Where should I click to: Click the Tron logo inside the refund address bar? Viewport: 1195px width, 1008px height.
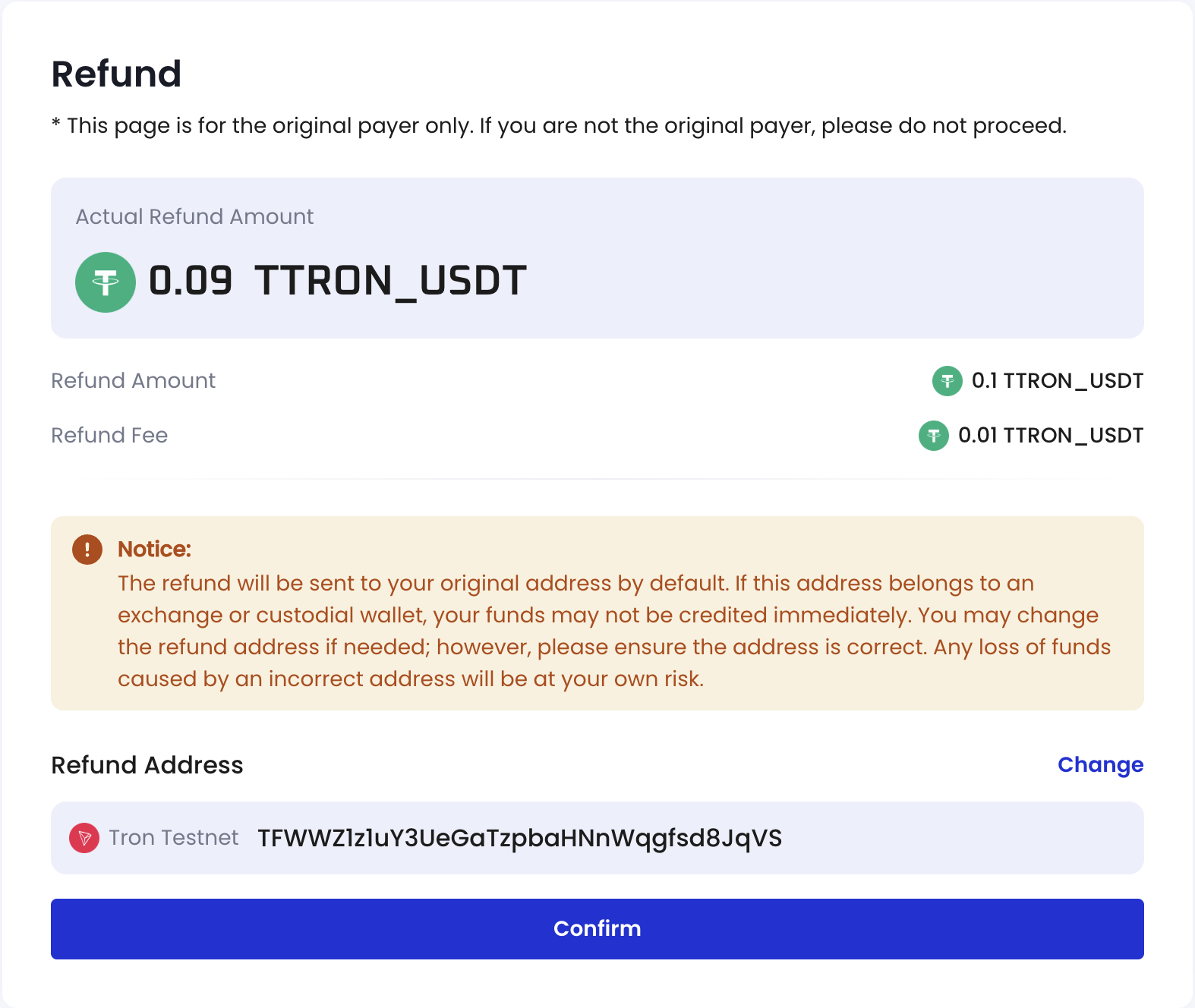(x=84, y=838)
